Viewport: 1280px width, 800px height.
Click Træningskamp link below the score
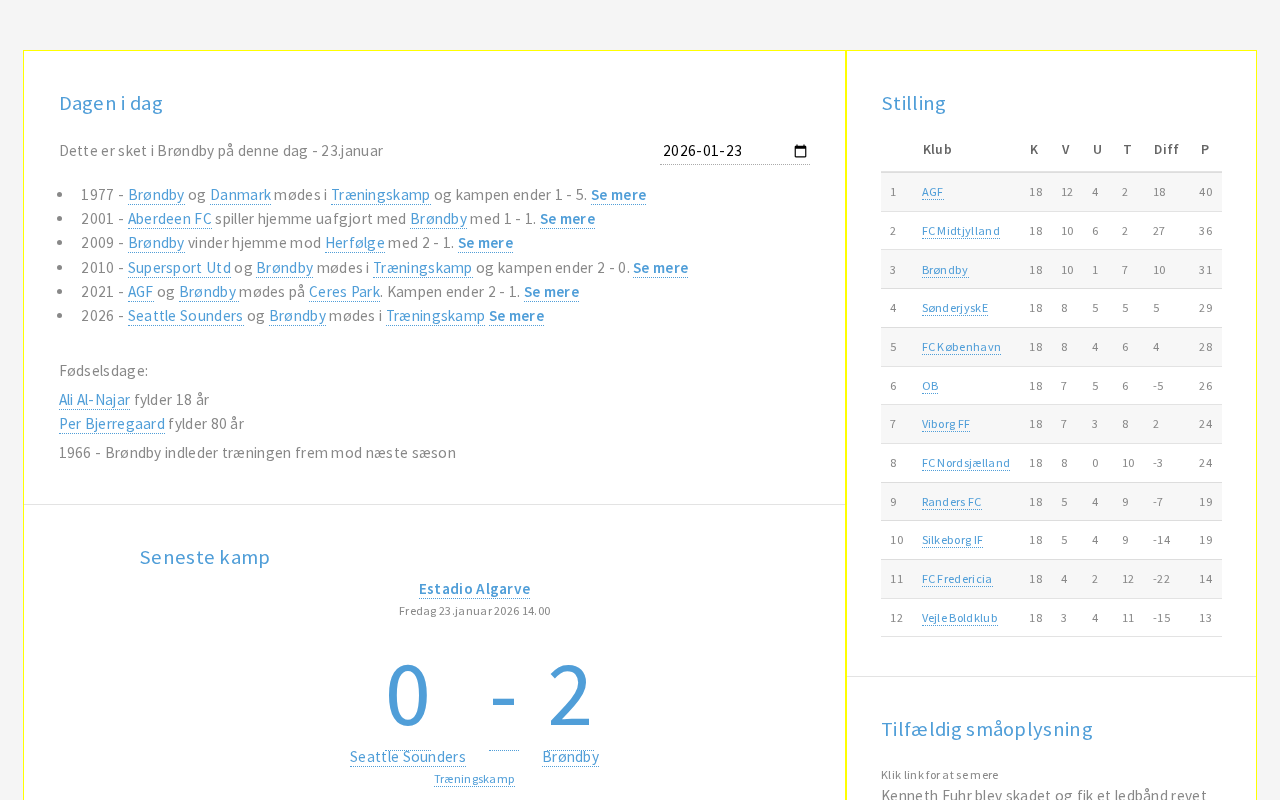(474, 779)
